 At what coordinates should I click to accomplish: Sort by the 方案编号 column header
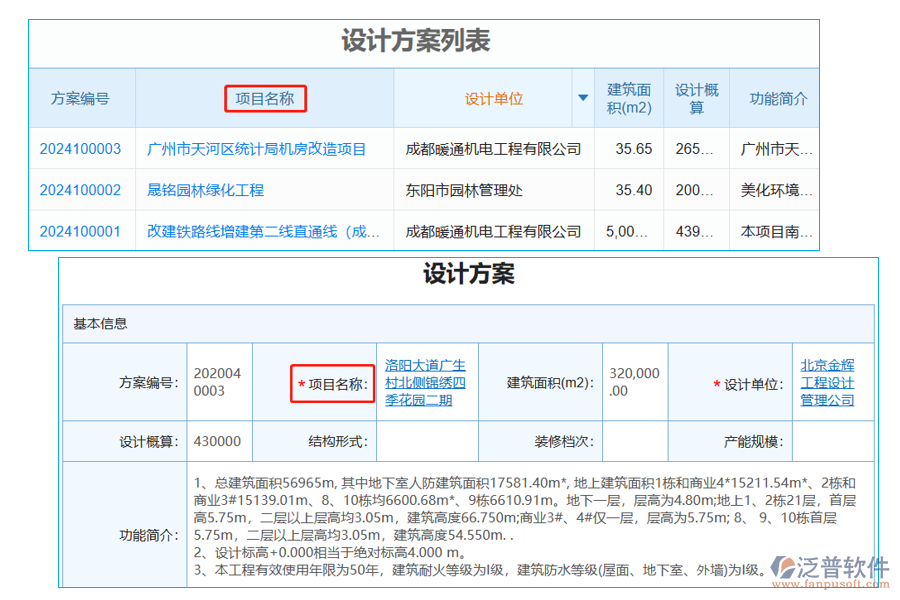point(80,98)
